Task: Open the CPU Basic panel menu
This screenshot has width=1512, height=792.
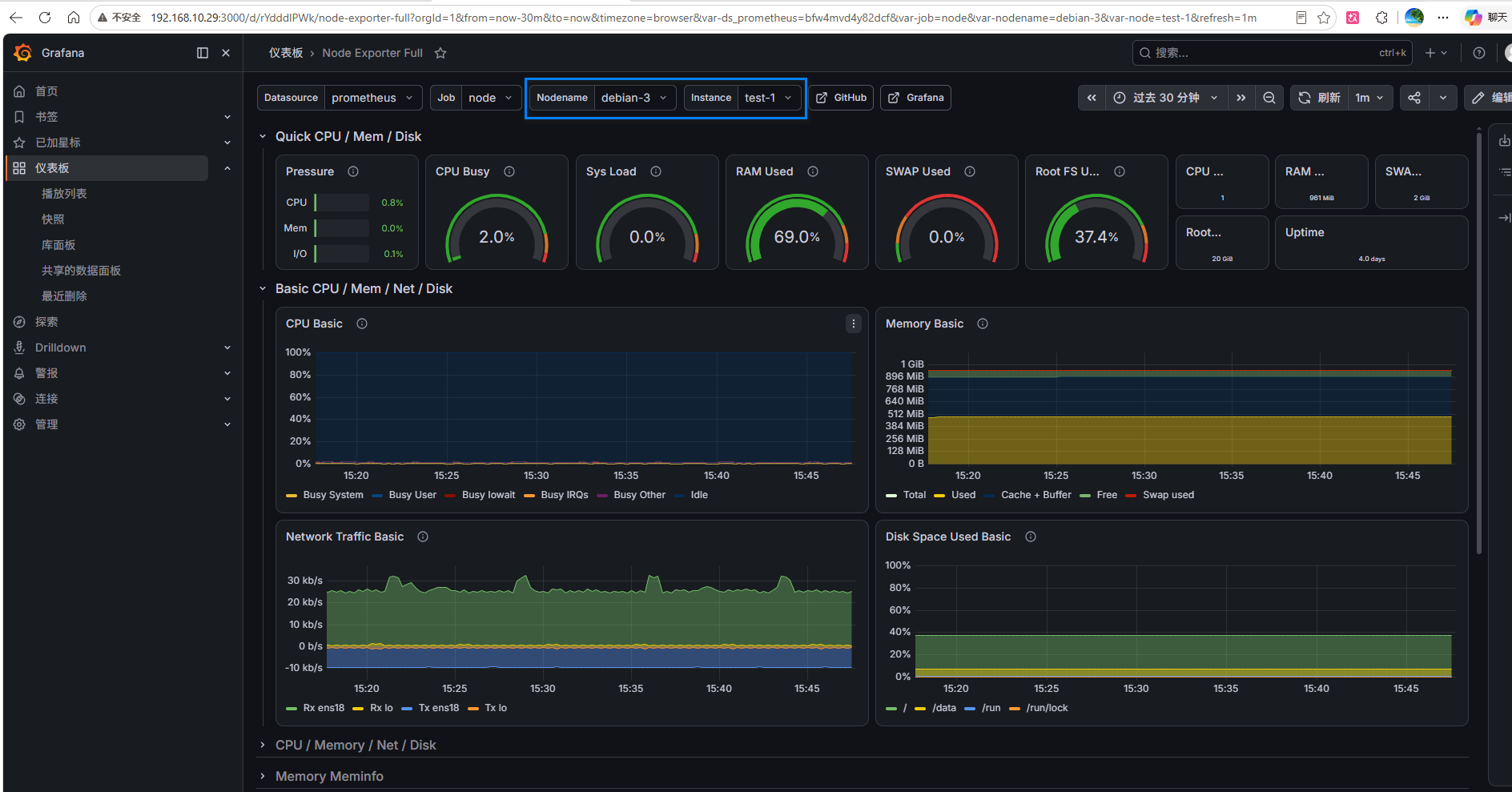Action: pyautogui.click(x=854, y=324)
